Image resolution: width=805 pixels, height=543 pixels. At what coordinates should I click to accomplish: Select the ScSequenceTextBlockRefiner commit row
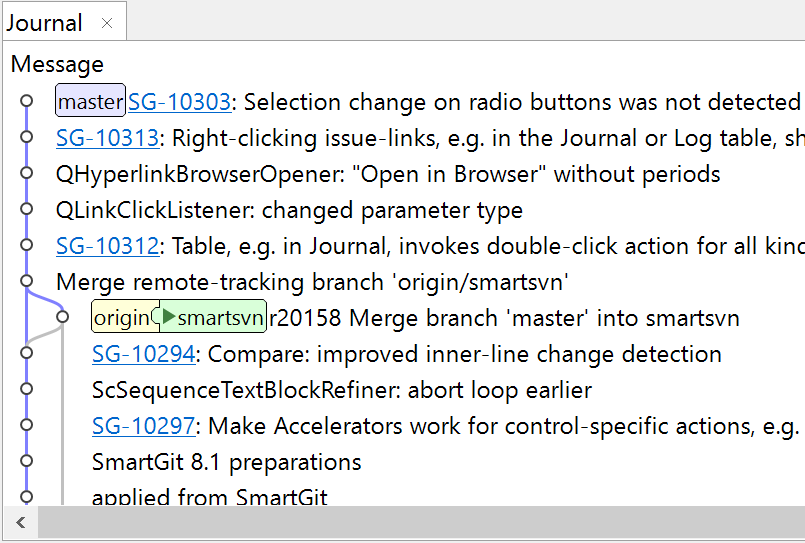coord(341,390)
